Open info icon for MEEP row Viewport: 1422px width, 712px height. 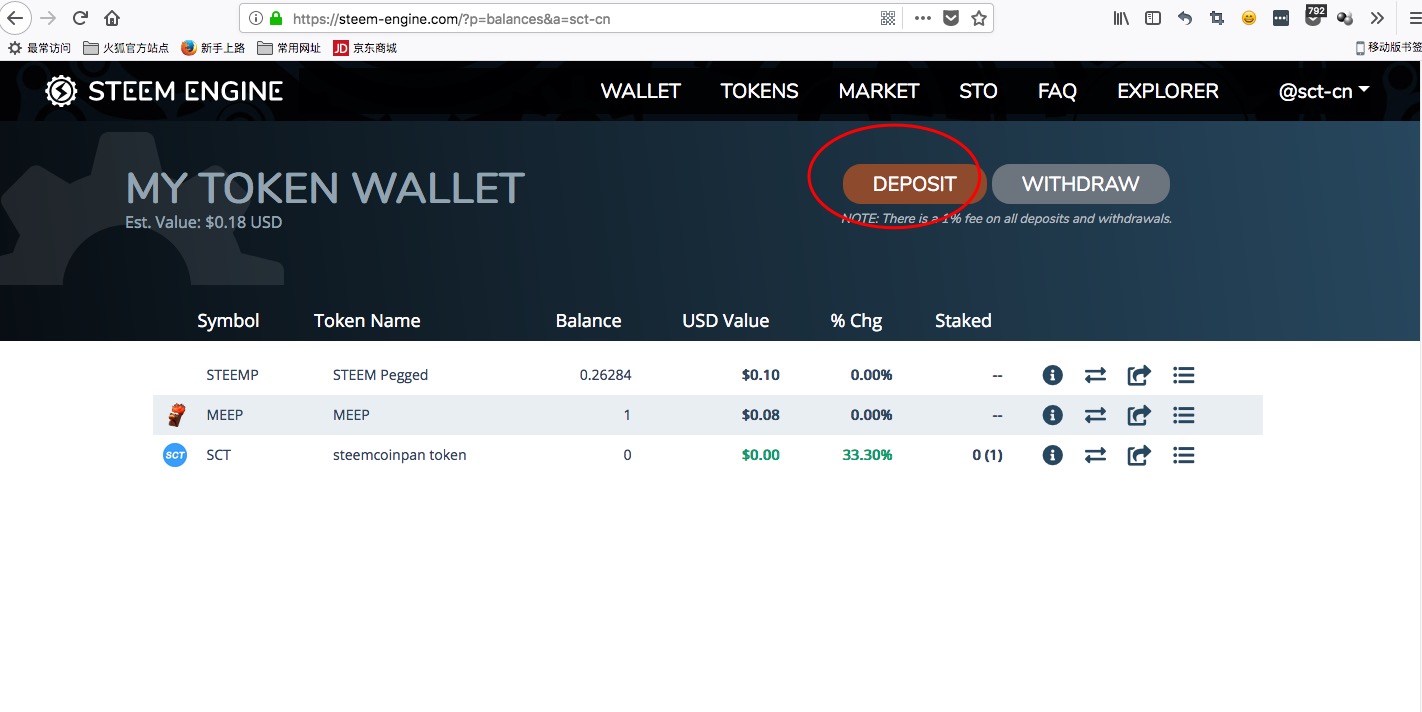pyautogui.click(x=1052, y=415)
